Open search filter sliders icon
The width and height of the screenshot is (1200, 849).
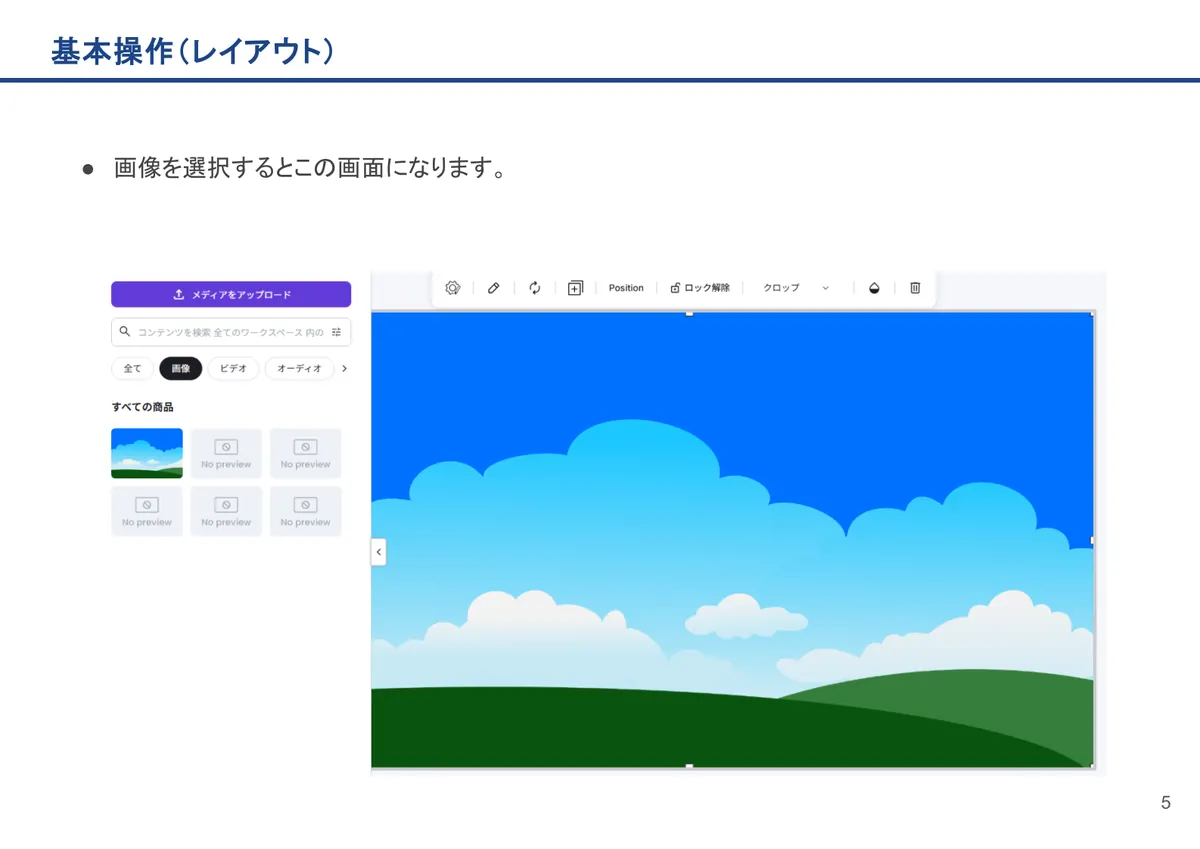[x=337, y=332]
